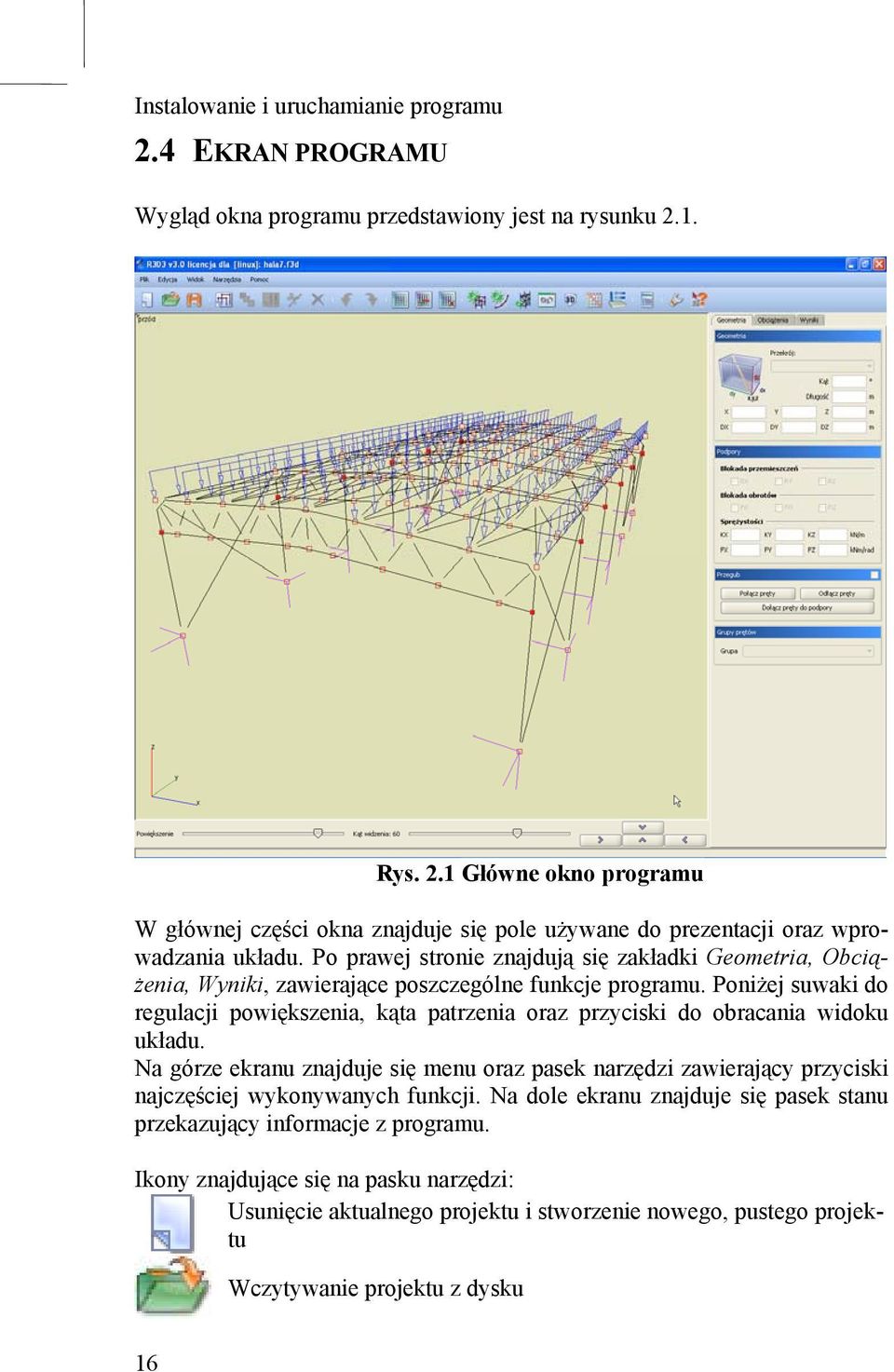Click the Y coordinate input field

(799, 412)
